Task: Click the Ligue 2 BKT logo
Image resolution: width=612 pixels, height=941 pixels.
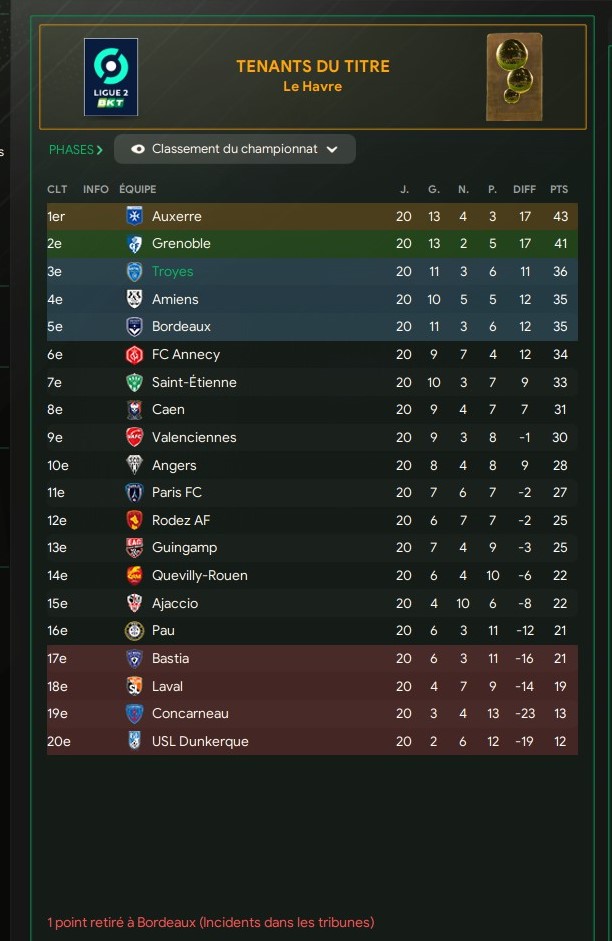Action: click(x=111, y=77)
